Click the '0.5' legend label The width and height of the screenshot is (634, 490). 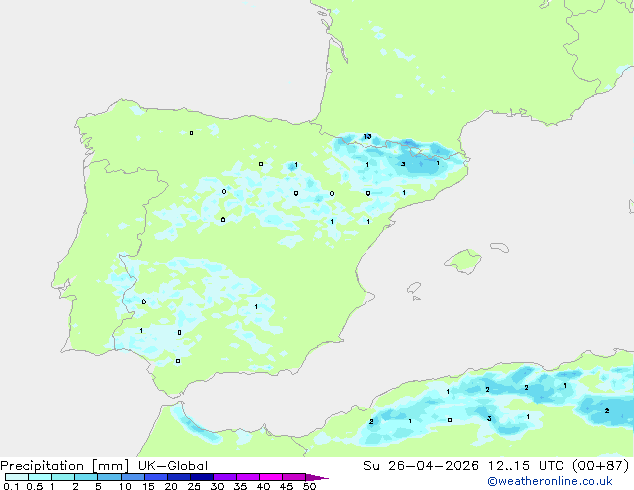coord(34,486)
